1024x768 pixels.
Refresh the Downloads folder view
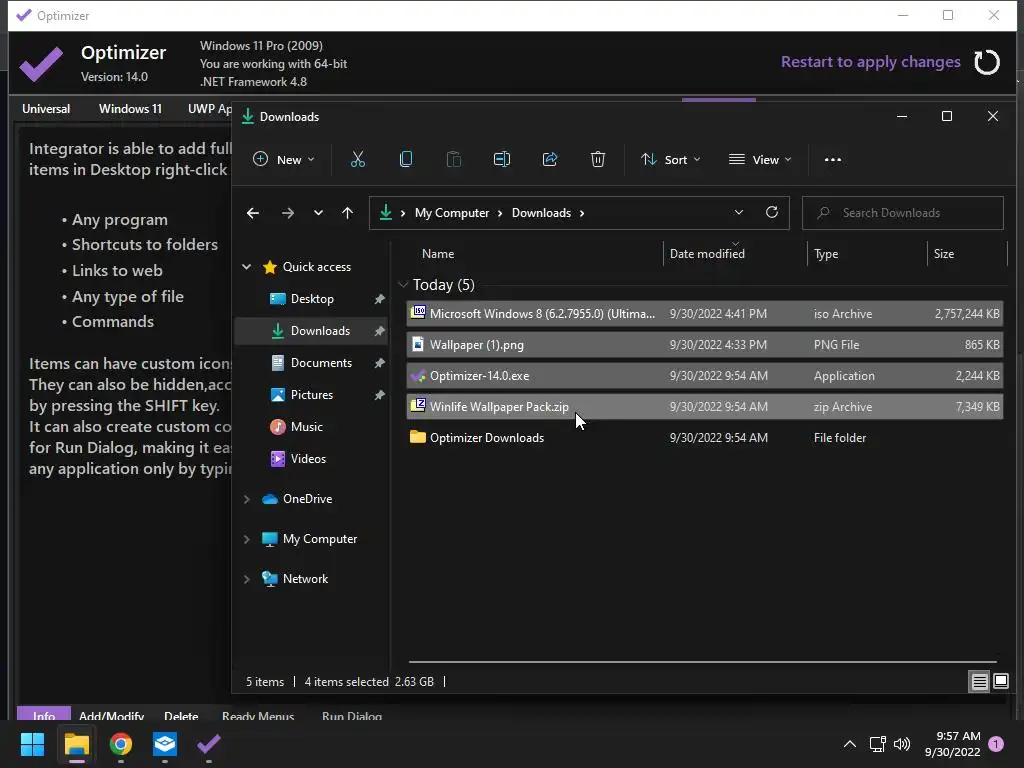[772, 212]
